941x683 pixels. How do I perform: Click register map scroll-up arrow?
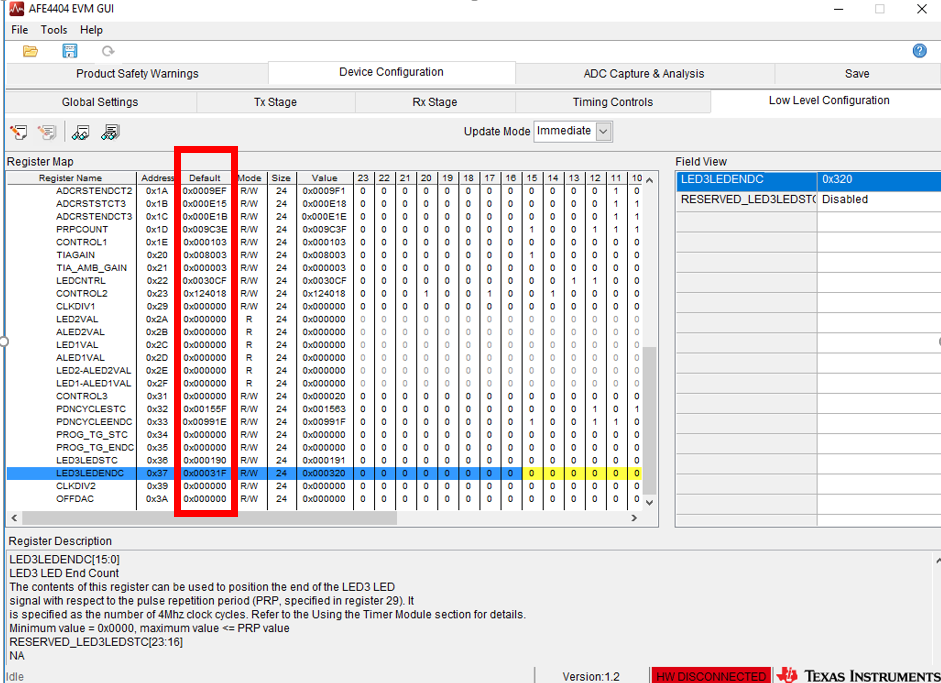pos(649,179)
